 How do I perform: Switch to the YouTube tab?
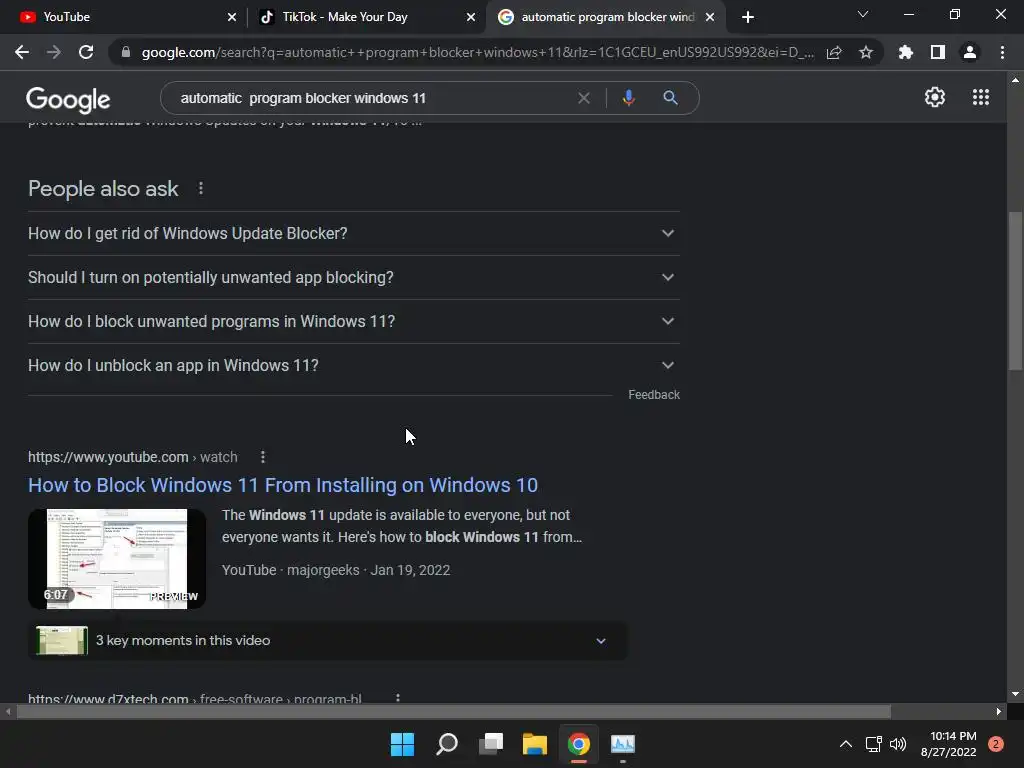[124, 17]
